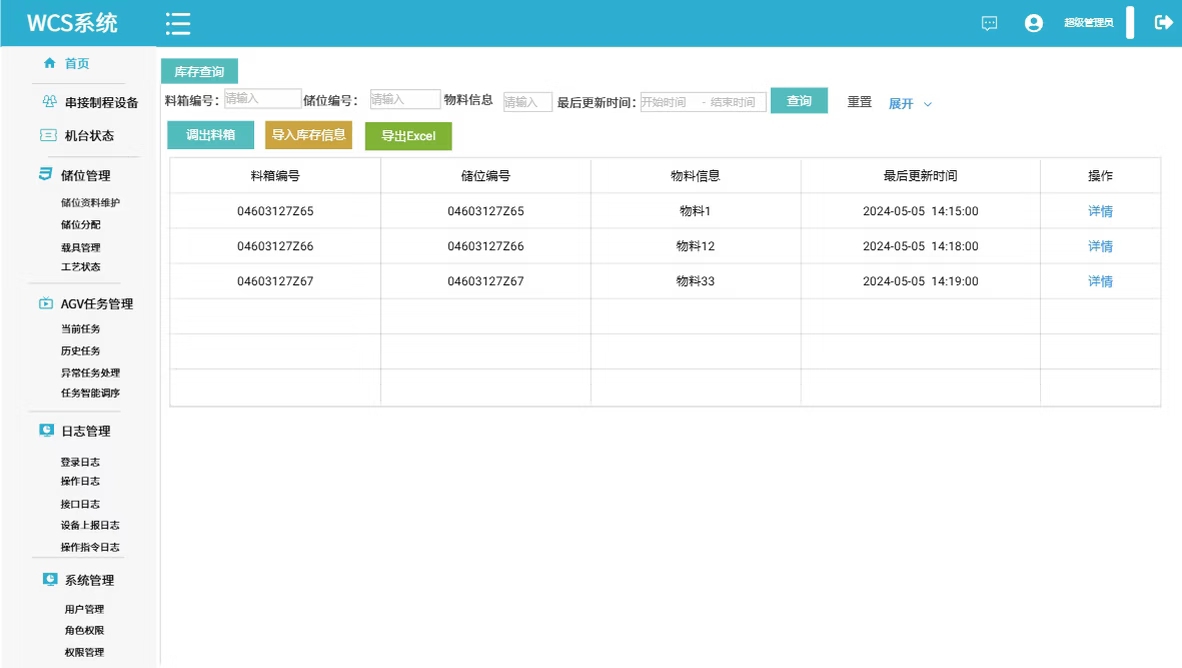Click the logout exit icon
This screenshot has width=1182, height=668.
click(1163, 23)
